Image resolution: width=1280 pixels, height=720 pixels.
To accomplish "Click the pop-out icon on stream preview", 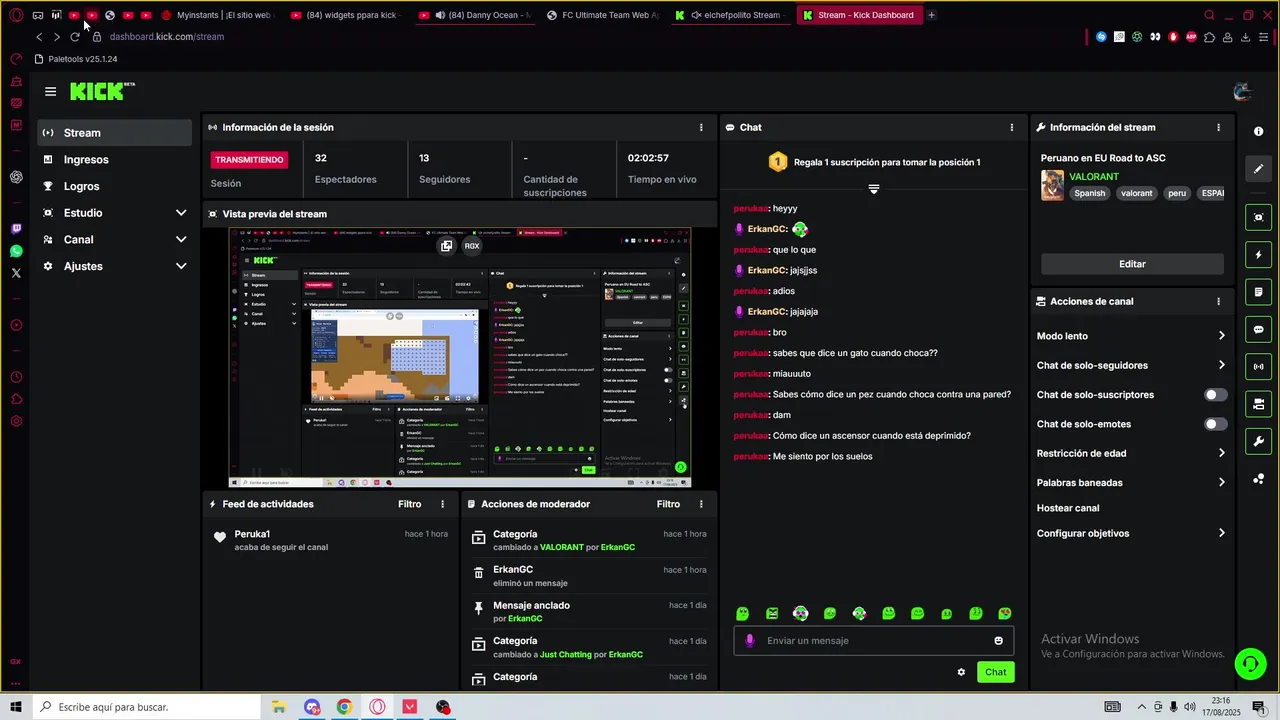I will [446, 245].
